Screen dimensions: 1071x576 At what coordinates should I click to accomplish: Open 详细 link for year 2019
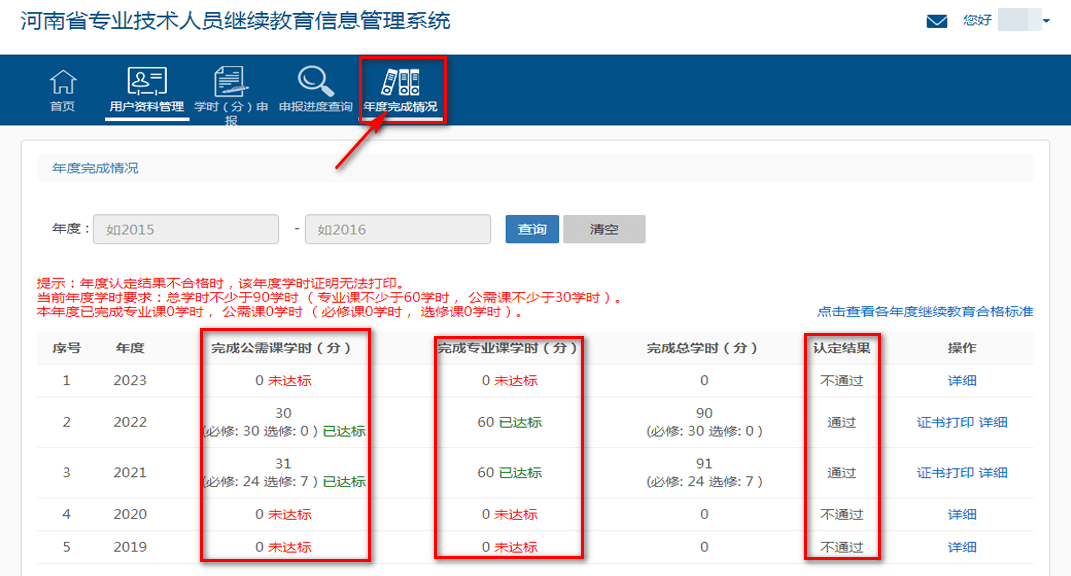click(962, 547)
